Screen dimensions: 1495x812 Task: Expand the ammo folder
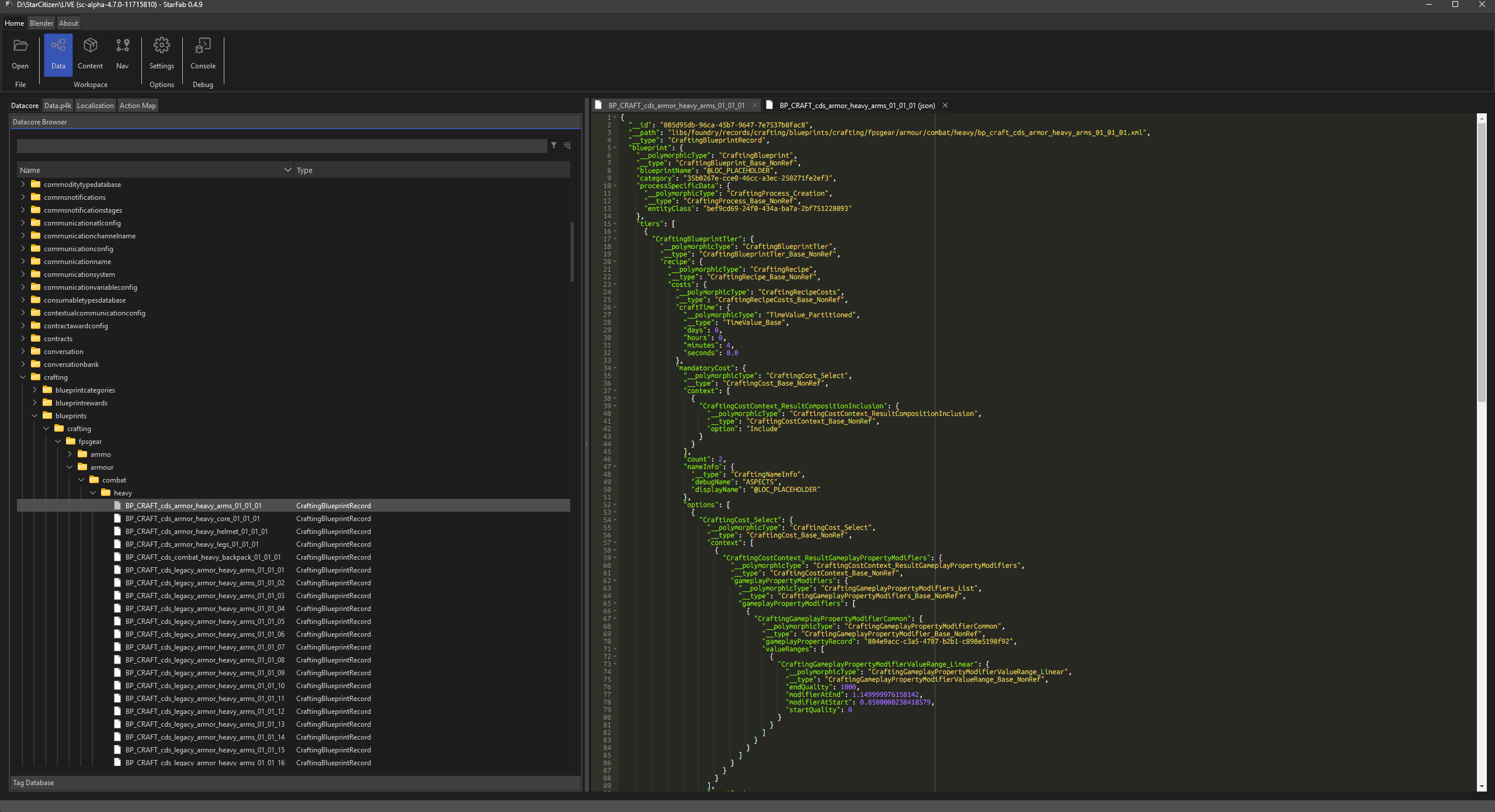pyautogui.click(x=70, y=454)
